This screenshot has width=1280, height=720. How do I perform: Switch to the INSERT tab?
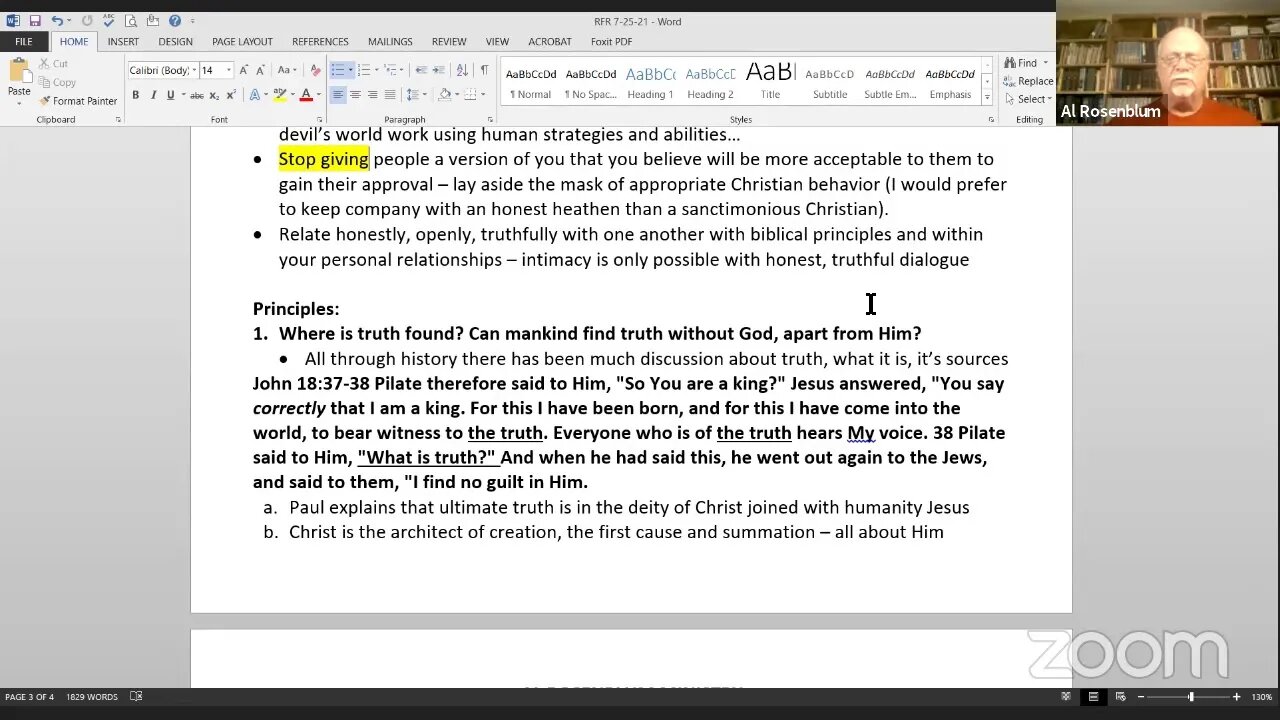click(123, 41)
